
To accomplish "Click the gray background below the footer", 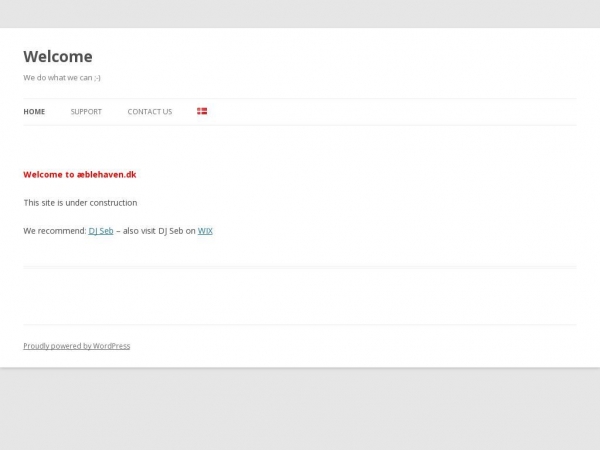I will point(300,410).
